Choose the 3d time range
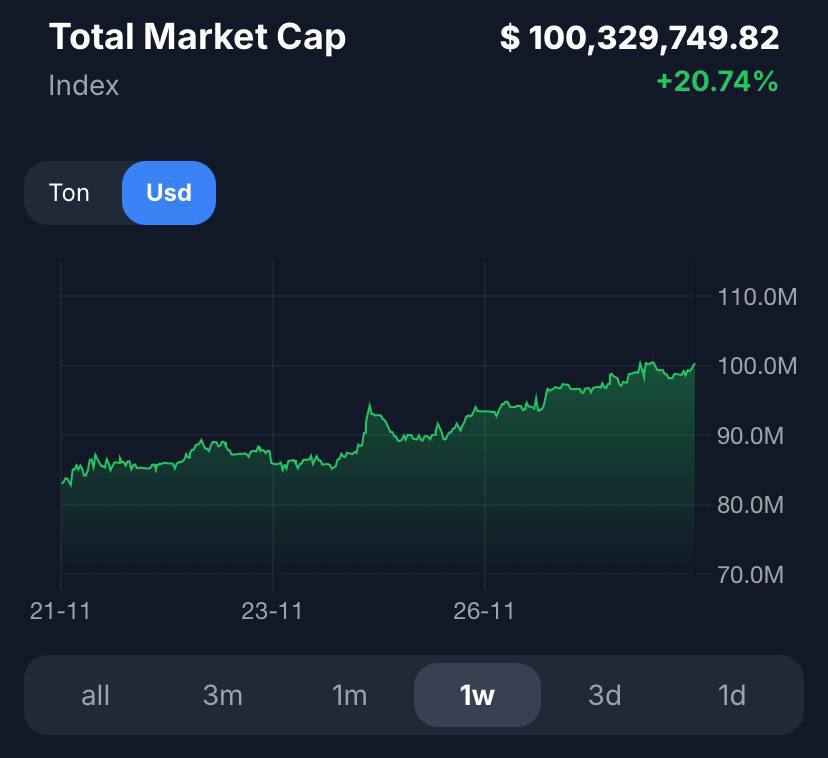This screenshot has height=758, width=828. pos(604,695)
